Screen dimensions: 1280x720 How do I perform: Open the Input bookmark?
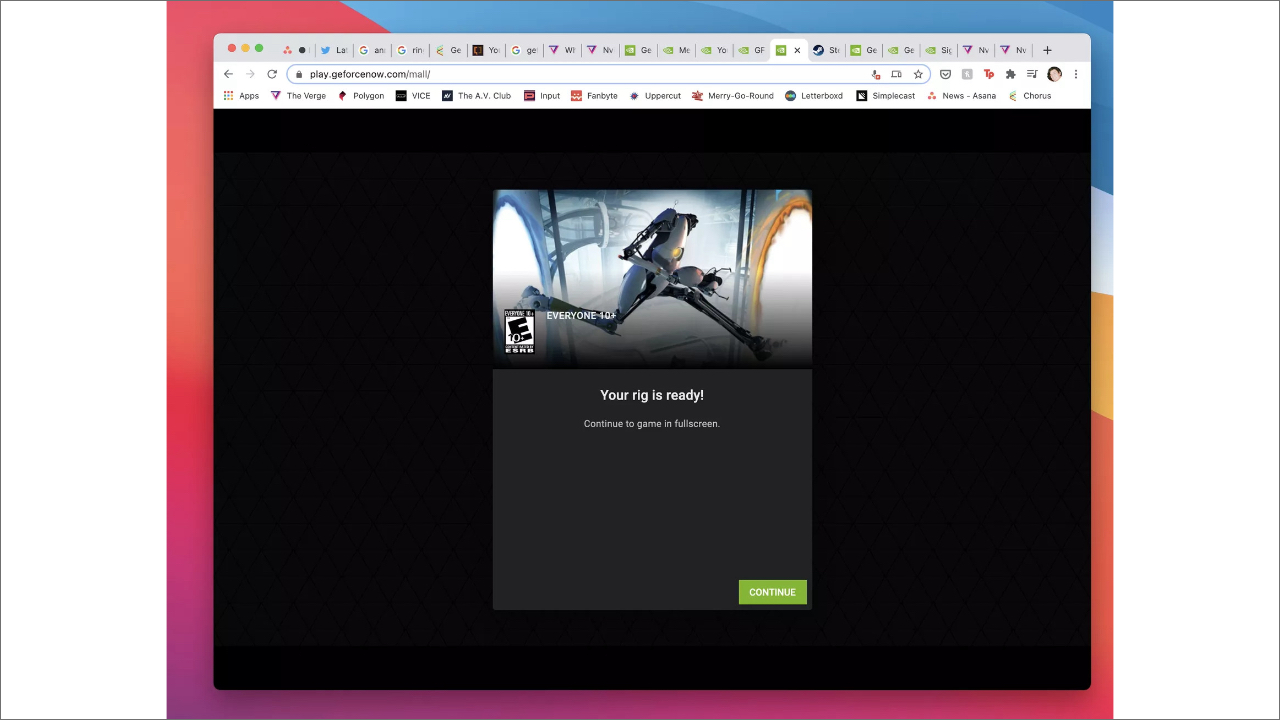pos(542,96)
